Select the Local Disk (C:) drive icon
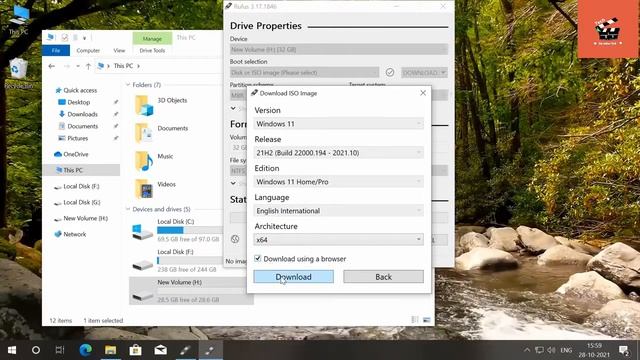The image size is (640, 360). [x=142, y=232]
